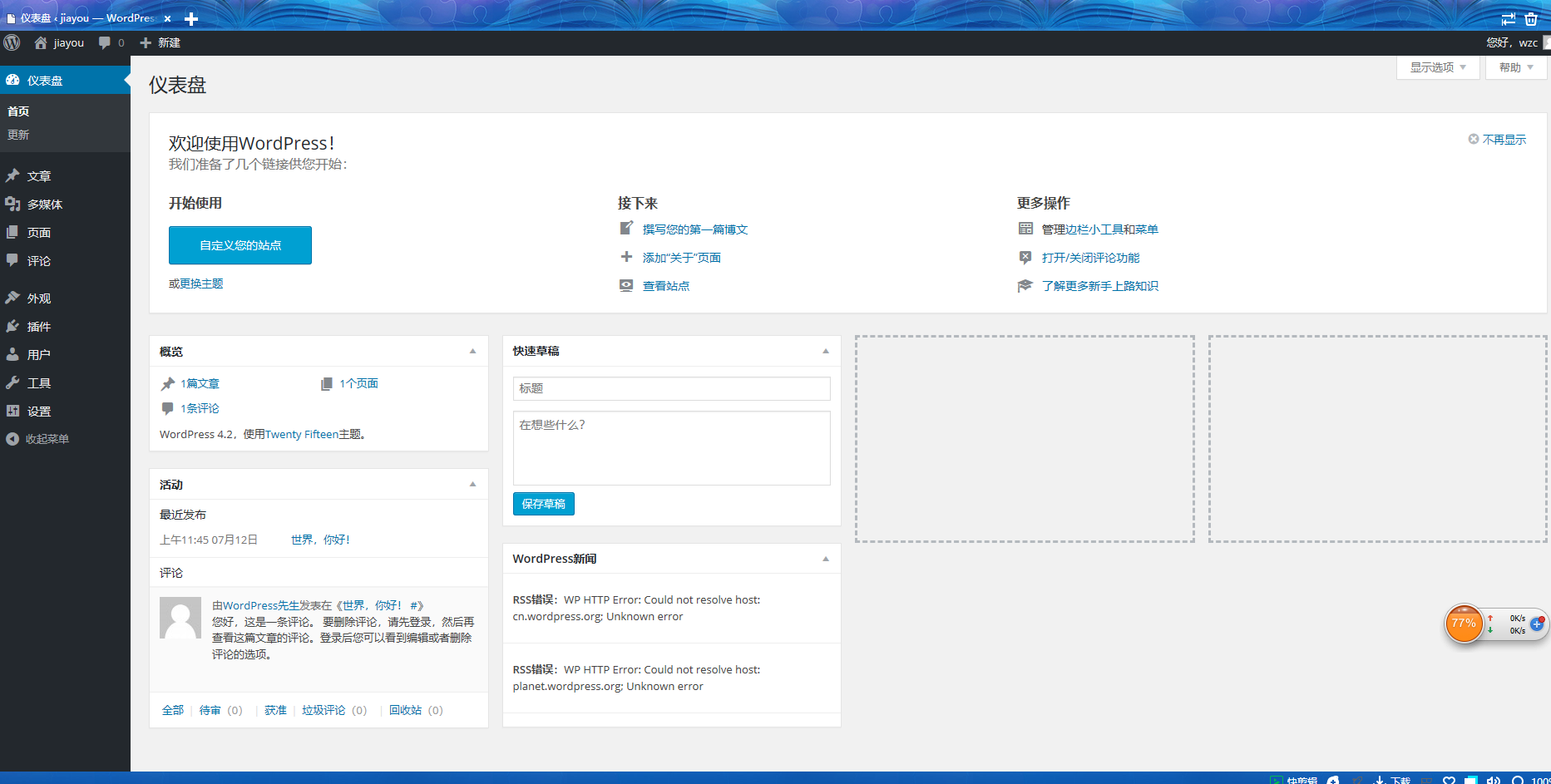Open the 仪表盘 sidebar menu
The height and width of the screenshot is (784, 1551).
pos(65,81)
